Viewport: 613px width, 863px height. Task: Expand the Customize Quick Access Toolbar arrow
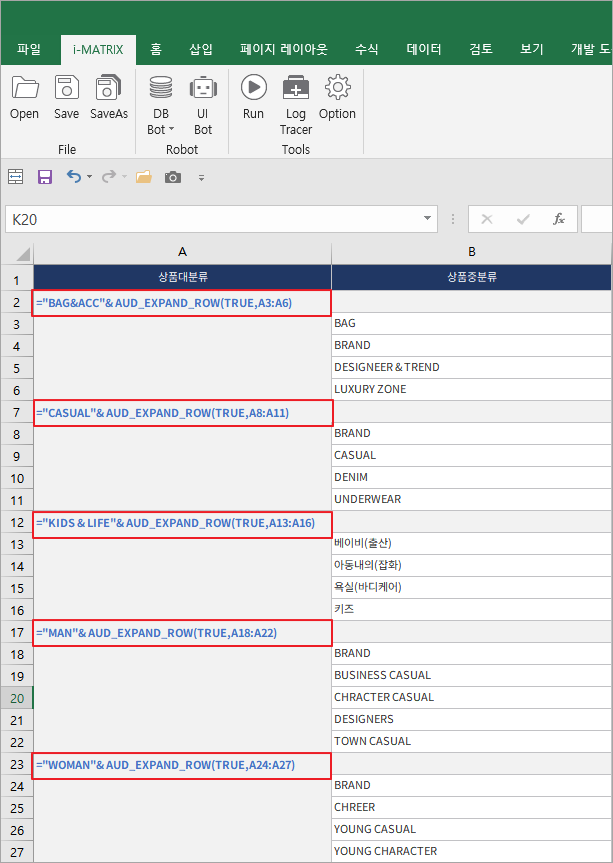click(201, 178)
